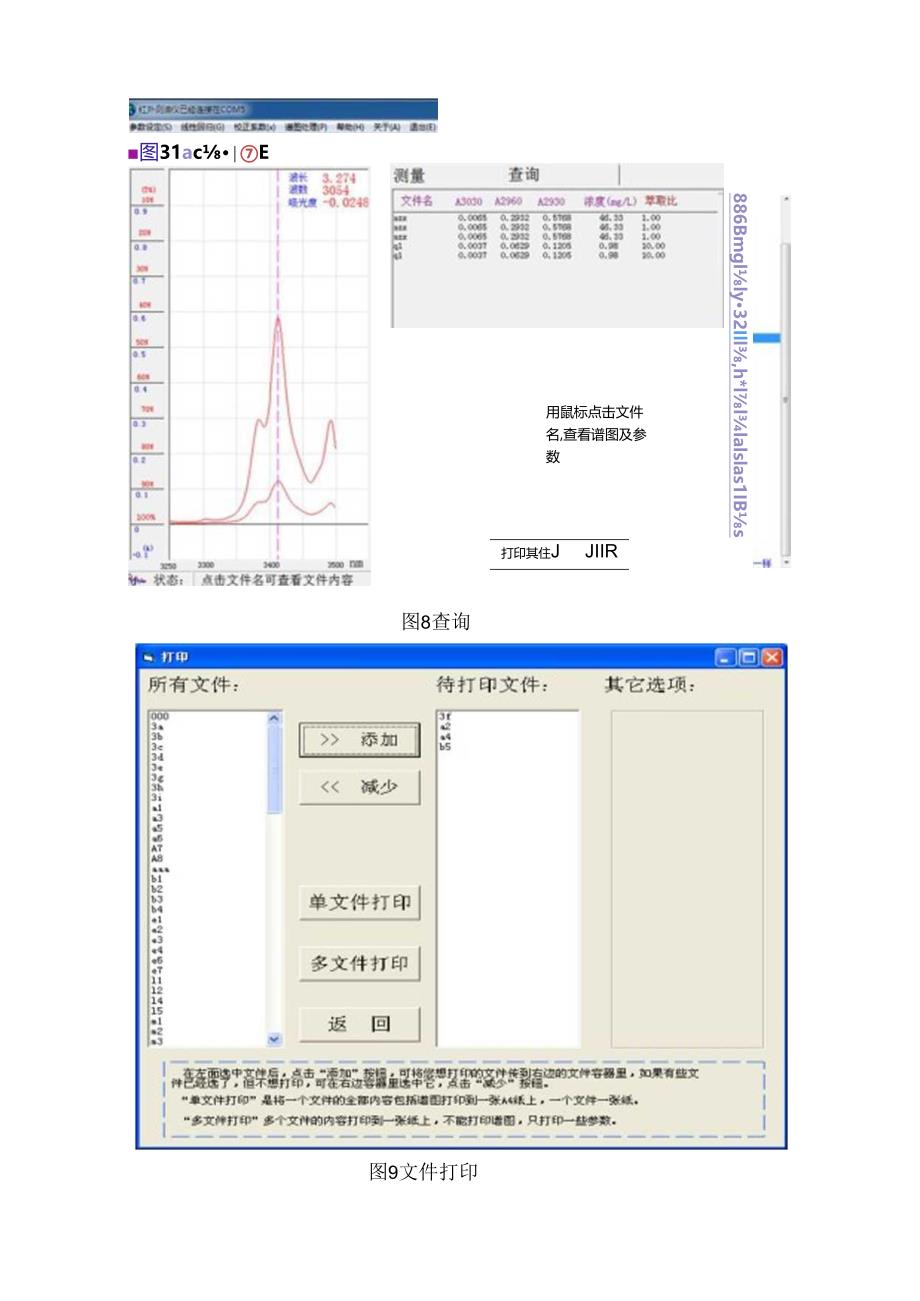Click 多文件打印 to print multiple files

(x=359, y=963)
